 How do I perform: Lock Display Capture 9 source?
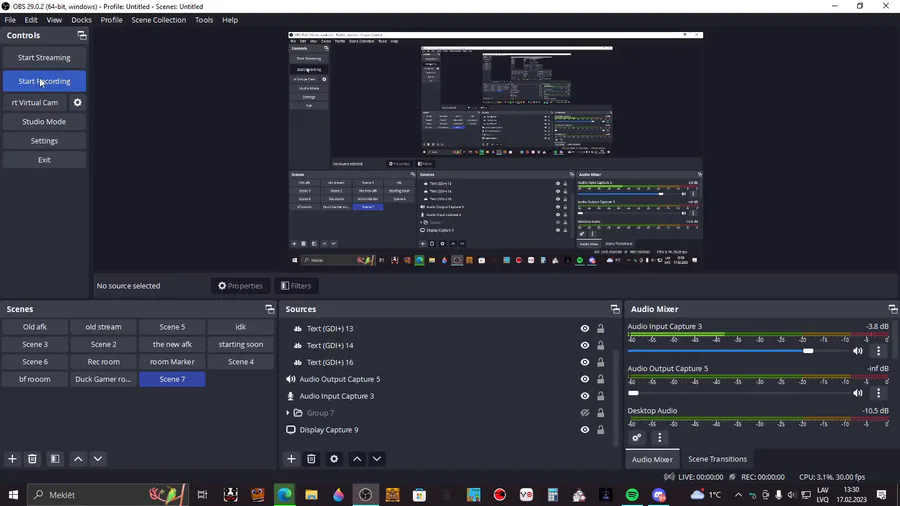pyautogui.click(x=600, y=430)
